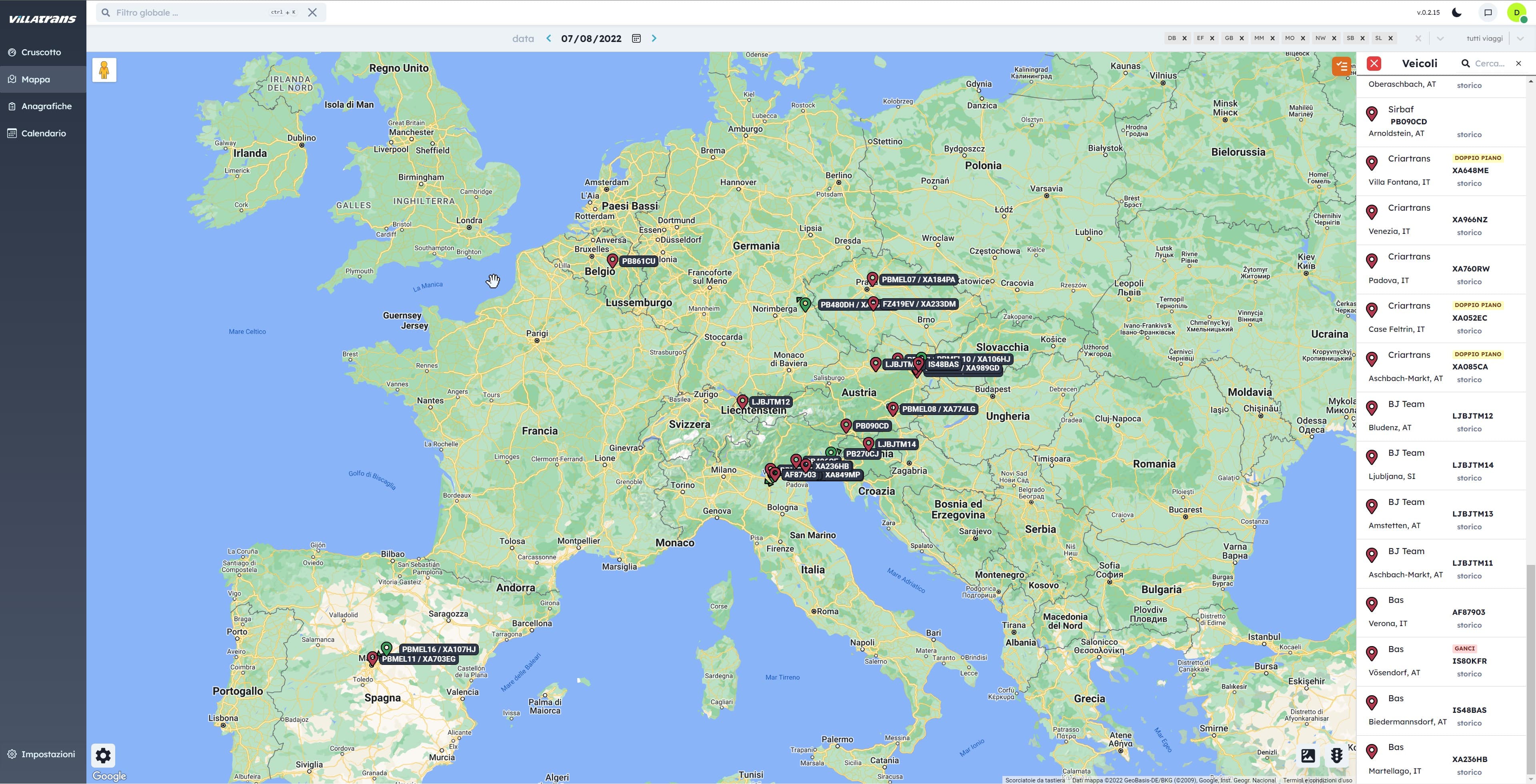Select the IS48BAS Biedermannsdorf vehicle
The image size is (1536, 784).
(x=1441, y=711)
